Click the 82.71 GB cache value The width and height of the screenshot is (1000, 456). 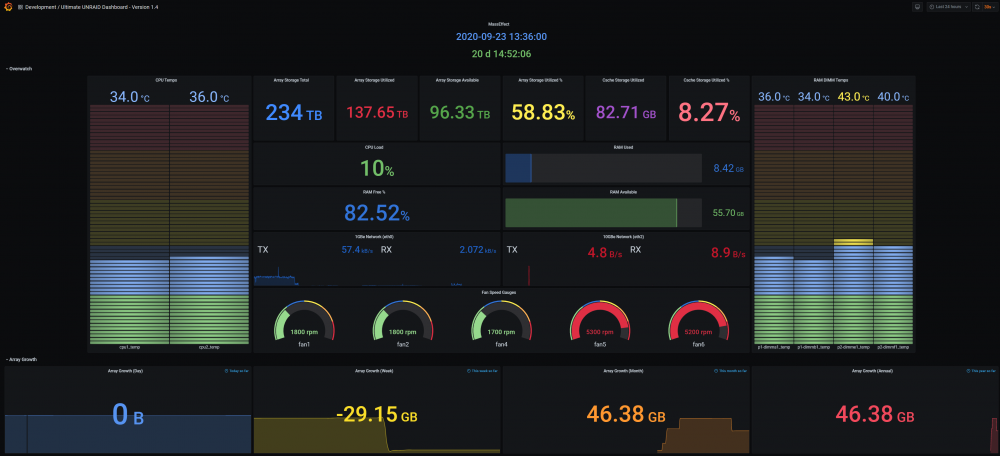(626, 113)
